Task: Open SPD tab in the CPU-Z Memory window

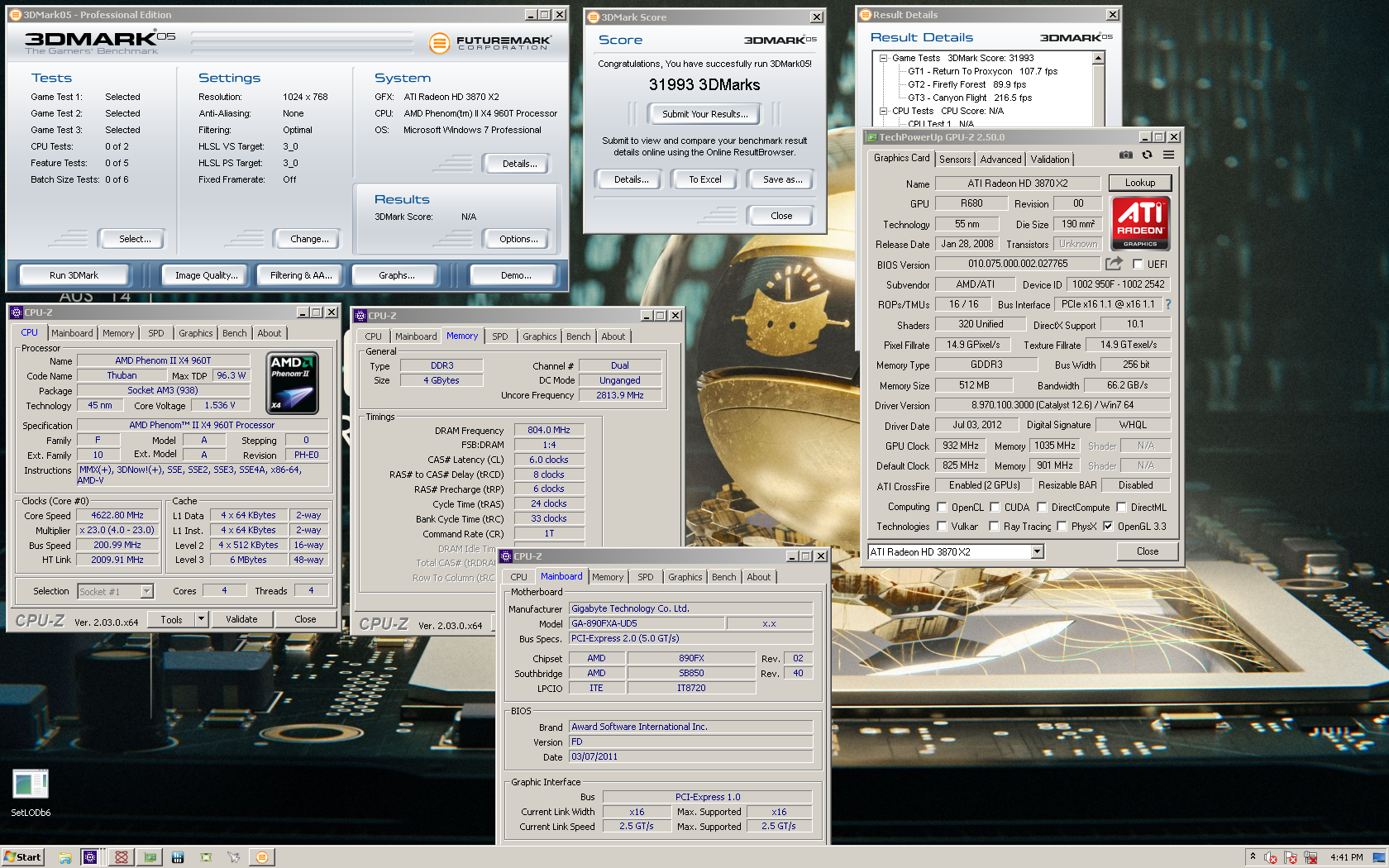Action: pos(499,336)
